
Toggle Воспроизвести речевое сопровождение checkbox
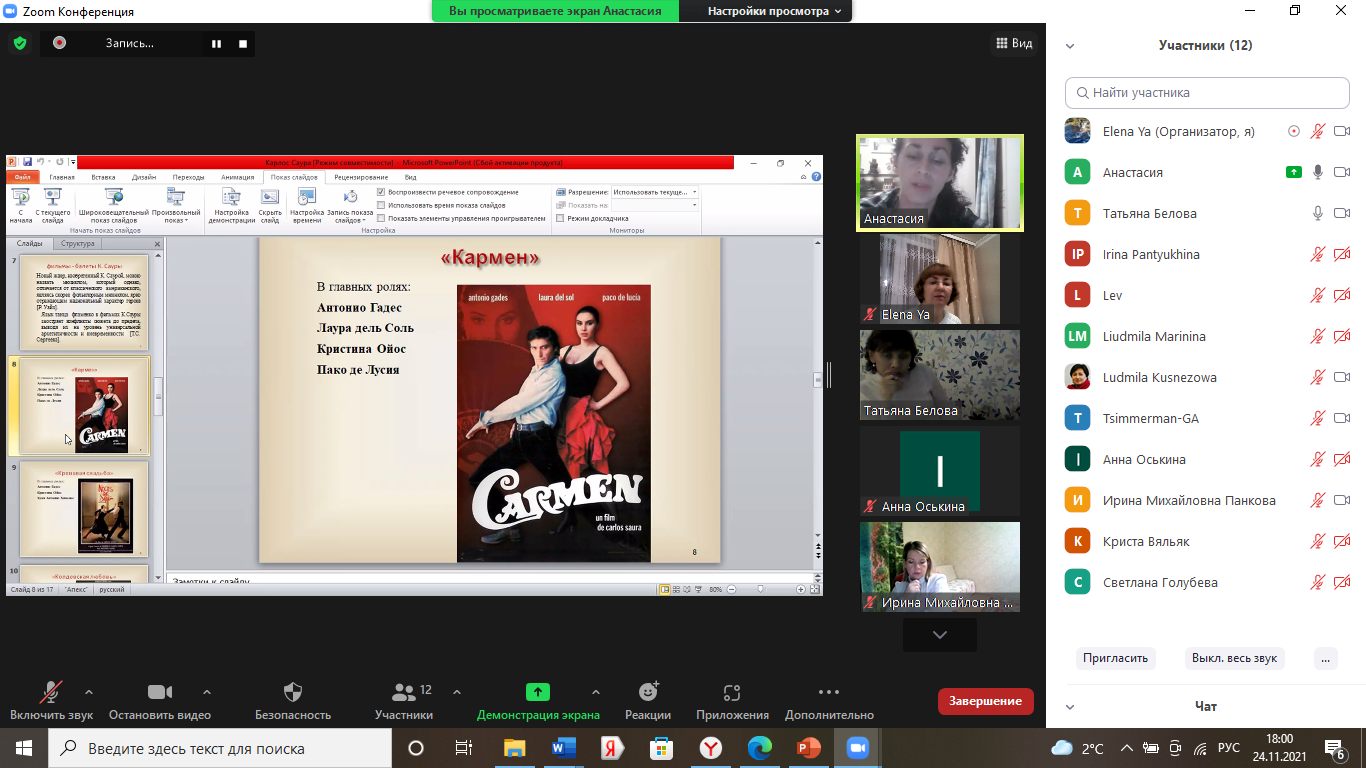(x=381, y=191)
